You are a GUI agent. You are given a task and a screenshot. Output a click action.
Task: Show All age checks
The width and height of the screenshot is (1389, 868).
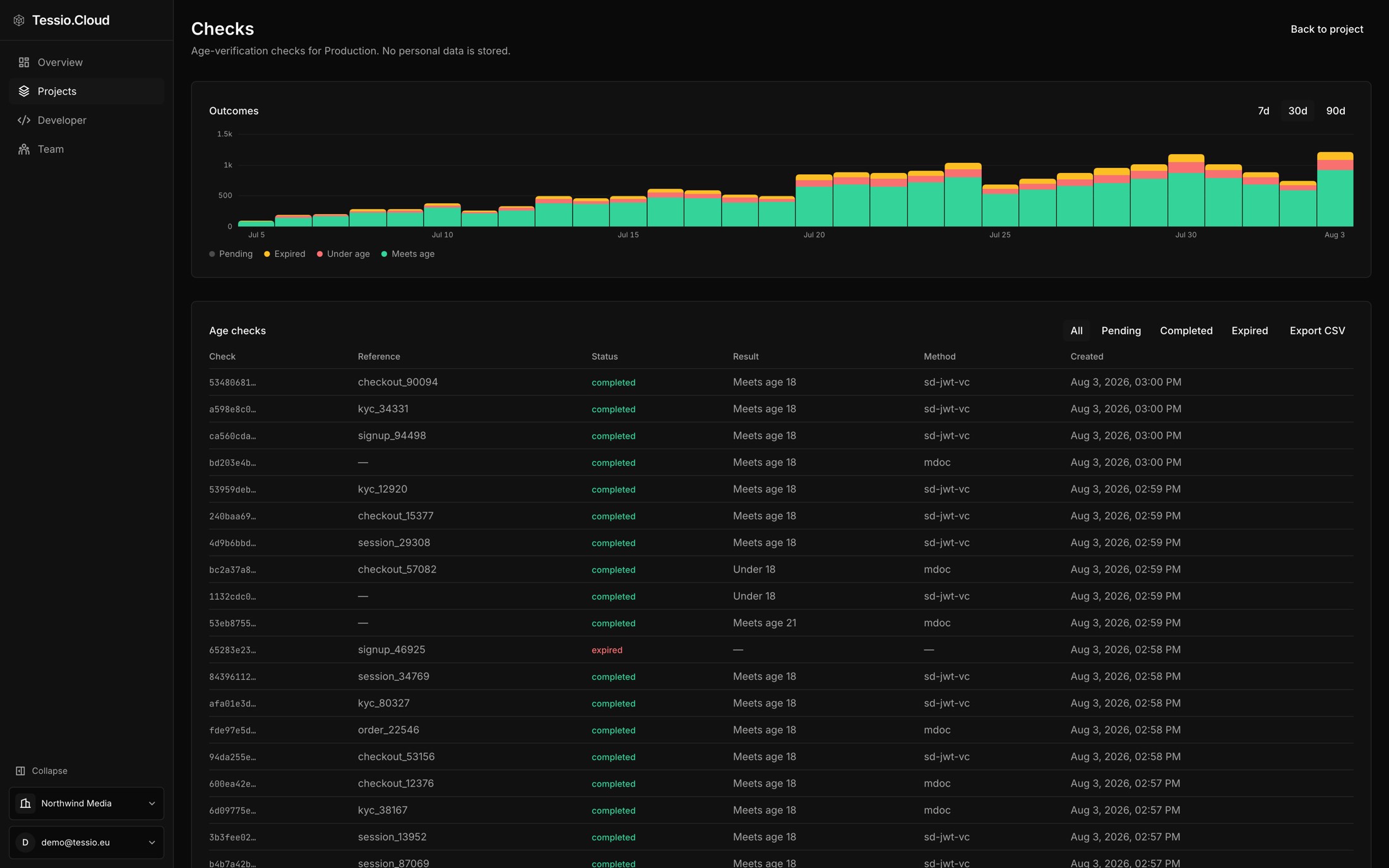coord(1076,331)
